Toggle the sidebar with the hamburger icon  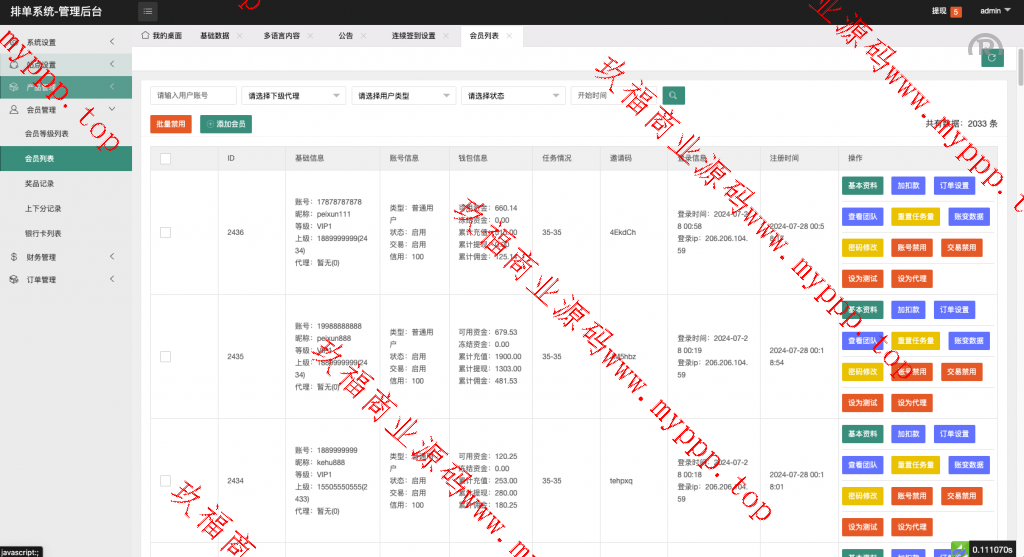pyautogui.click(x=148, y=12)
